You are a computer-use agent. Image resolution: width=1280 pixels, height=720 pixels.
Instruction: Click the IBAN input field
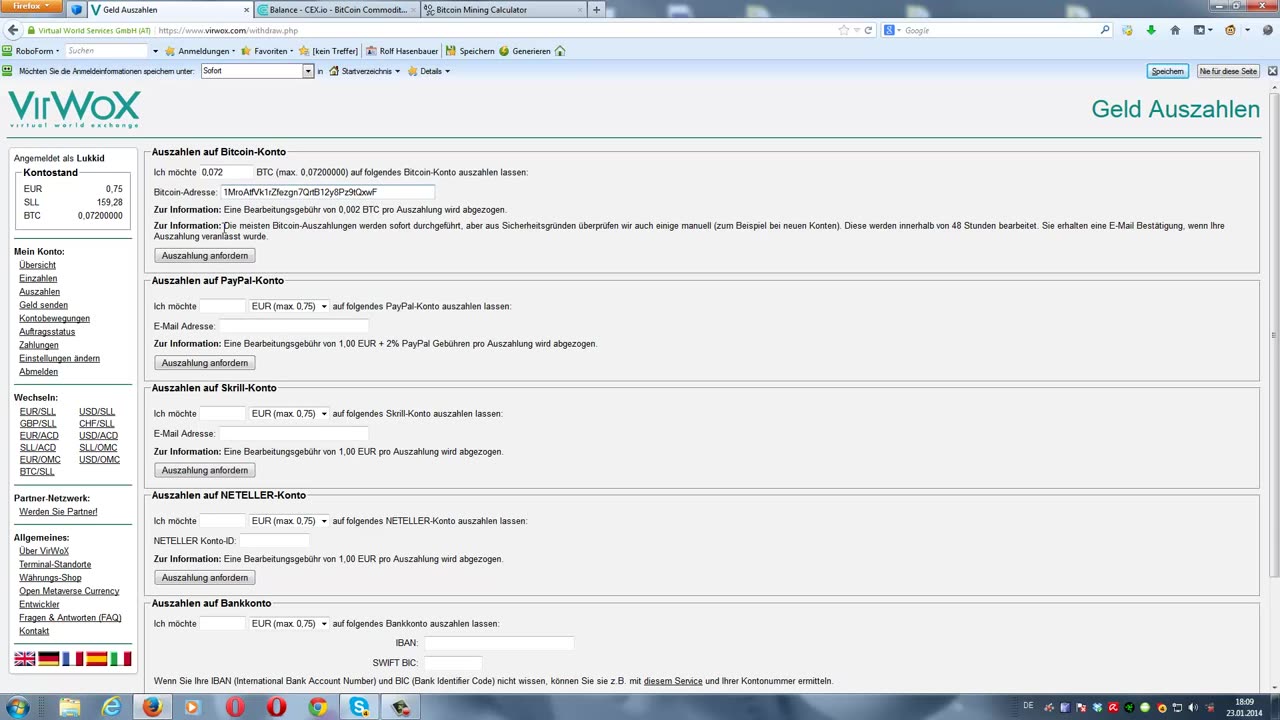[x=498, y=643]
